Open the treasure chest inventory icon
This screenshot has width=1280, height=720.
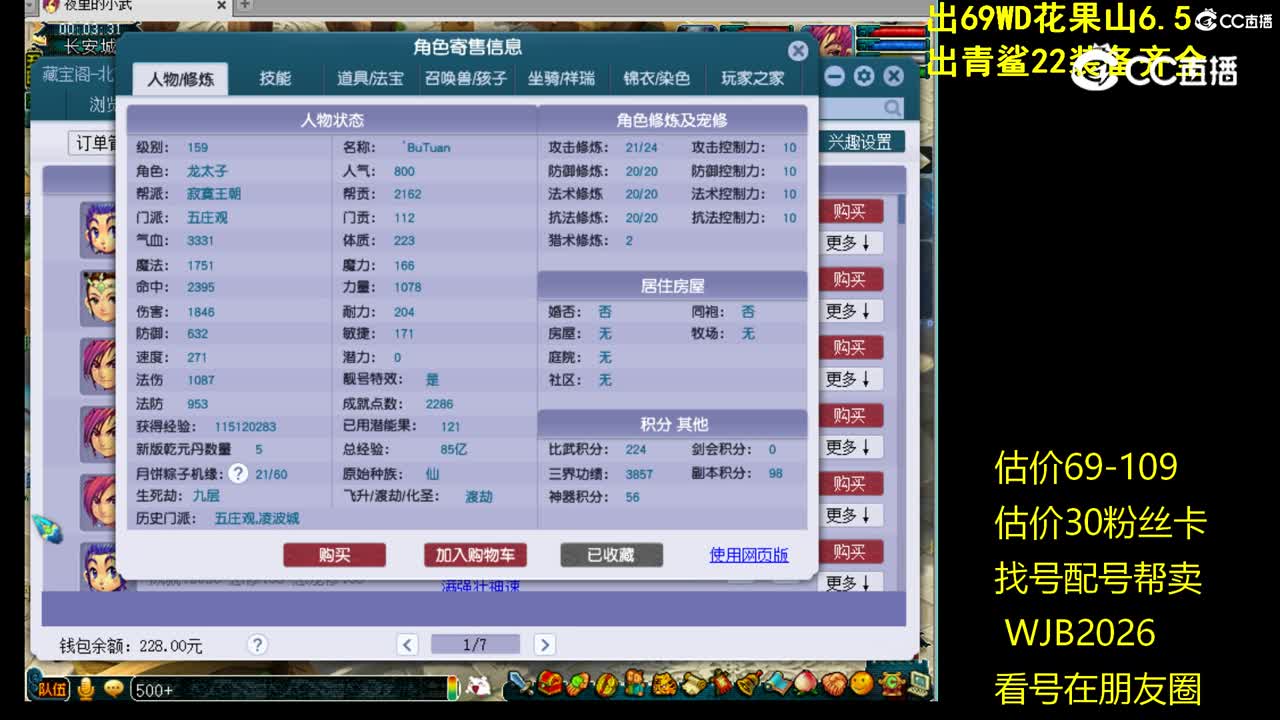(548, 686)
